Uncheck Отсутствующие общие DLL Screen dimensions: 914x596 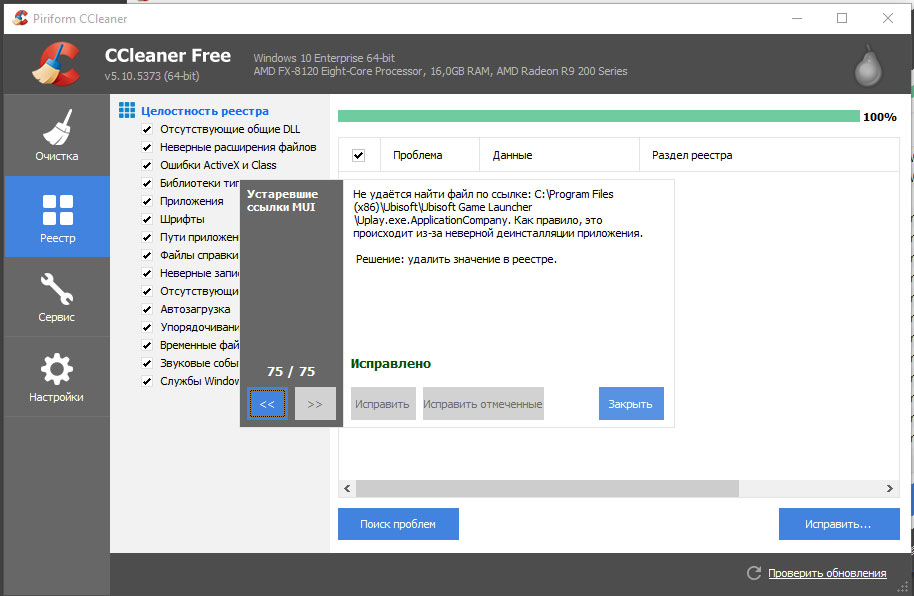pyautogui.click(x=147, y=129)
